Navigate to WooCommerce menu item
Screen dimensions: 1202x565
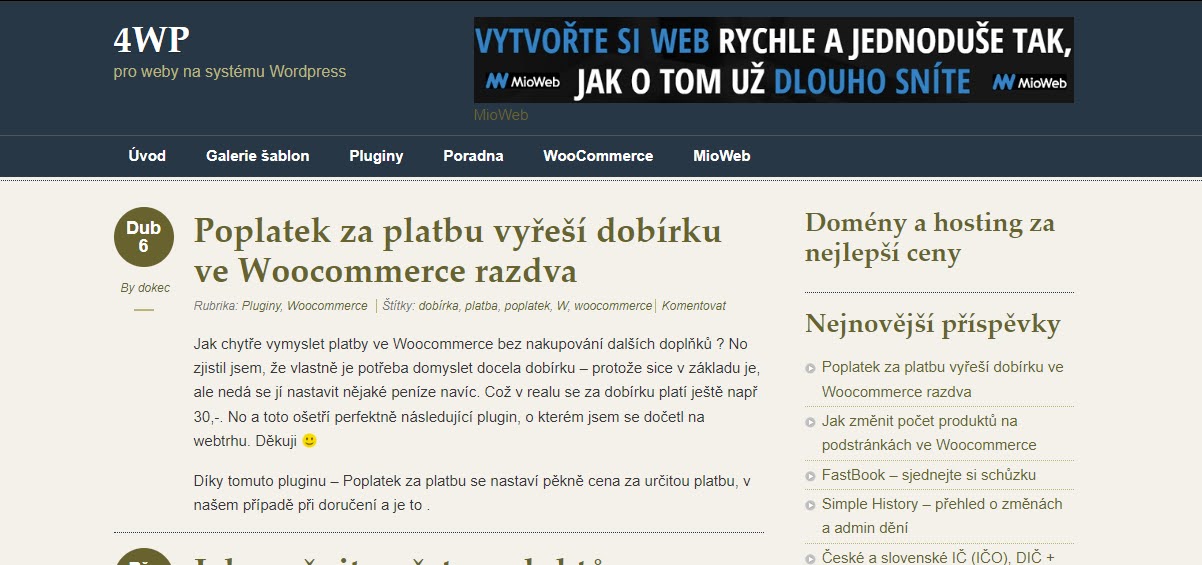coord(598,156)
